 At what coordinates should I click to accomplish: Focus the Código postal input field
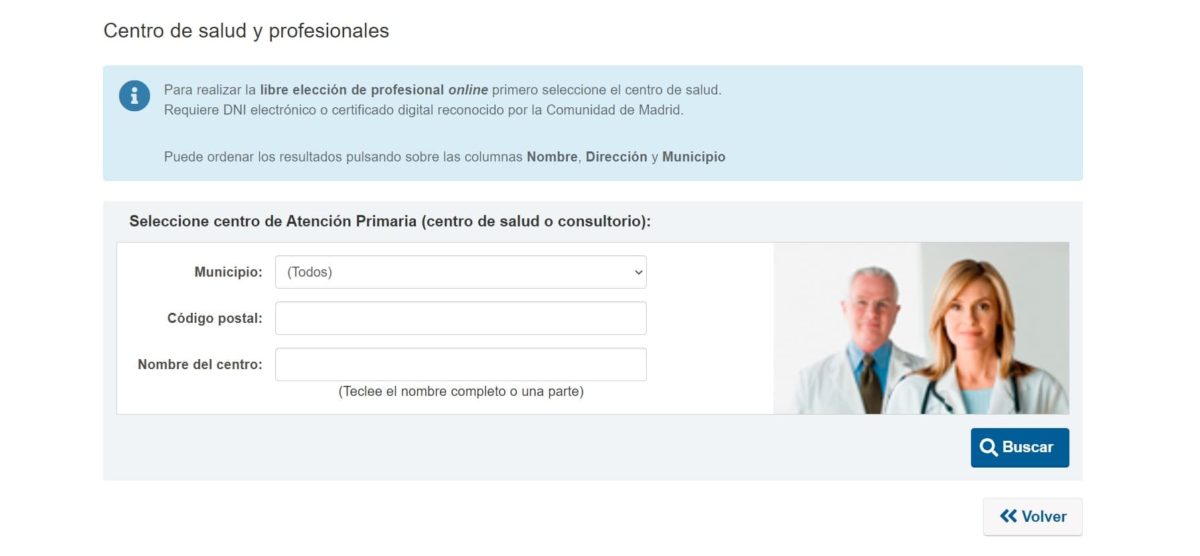(460, 318)
